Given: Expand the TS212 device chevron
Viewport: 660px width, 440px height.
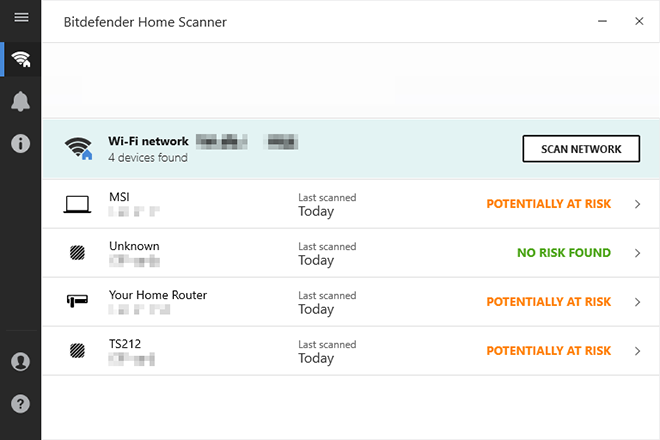Looking at the screenshot, I should (x=637, y=351).
